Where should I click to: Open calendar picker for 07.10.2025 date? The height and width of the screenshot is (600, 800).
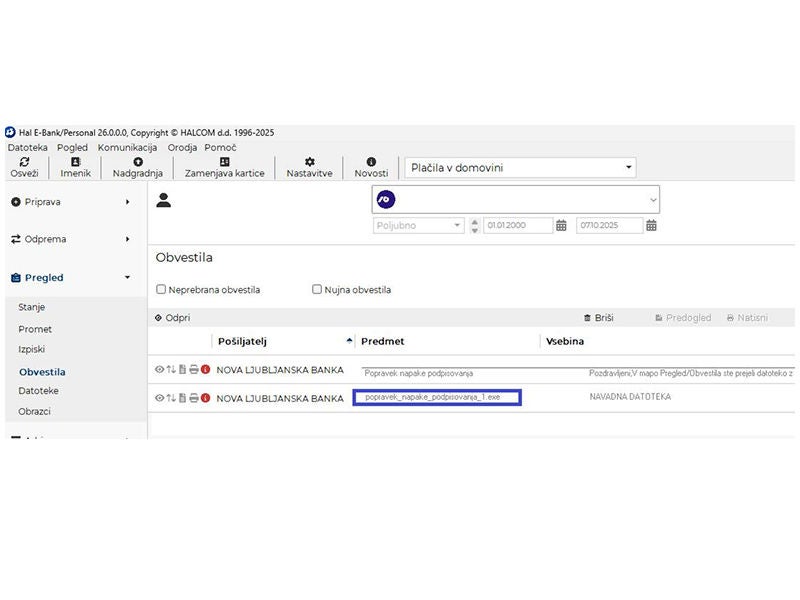pyautogui.click(x=651, y=226)
